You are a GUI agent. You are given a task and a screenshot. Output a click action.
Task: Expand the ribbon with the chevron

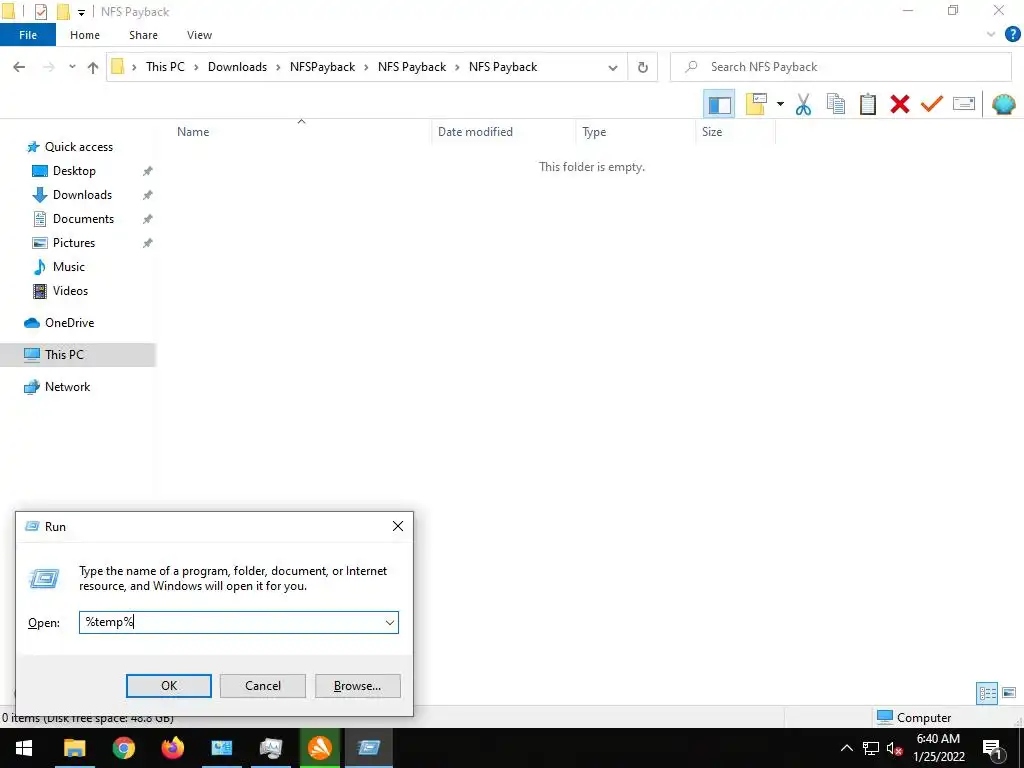pos(991,35)
